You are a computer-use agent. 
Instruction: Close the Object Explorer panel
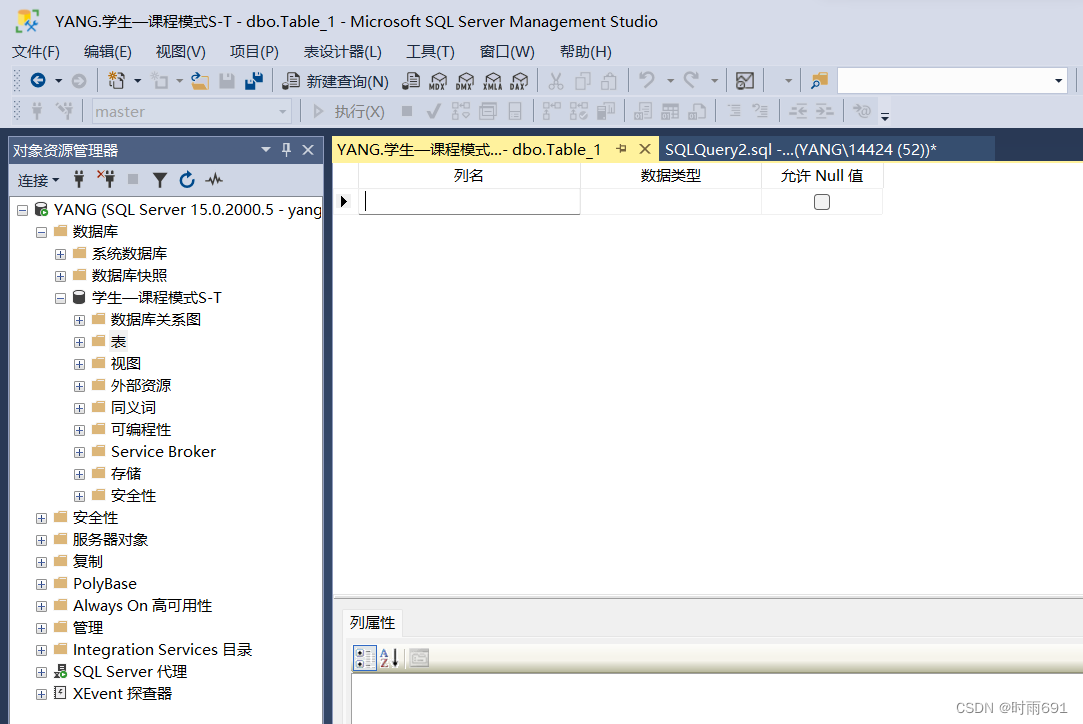tap(308, 150)
